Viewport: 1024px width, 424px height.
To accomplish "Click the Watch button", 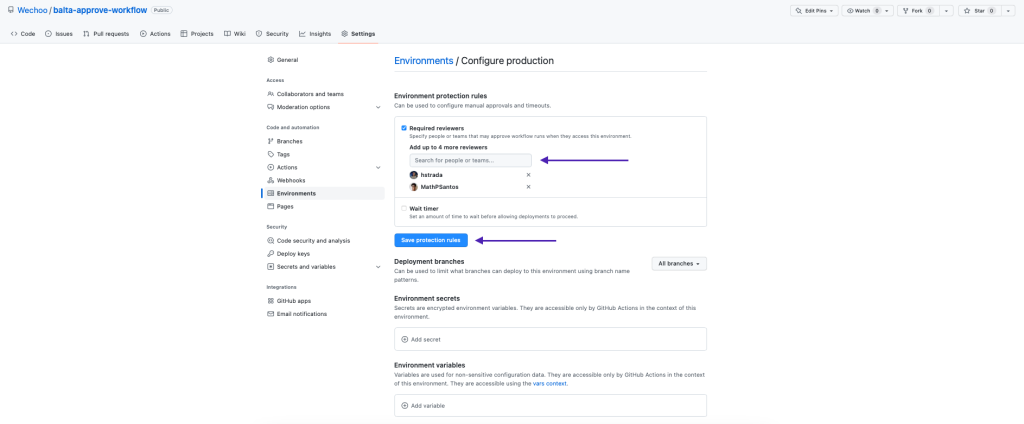I will (x=867, y=11).
